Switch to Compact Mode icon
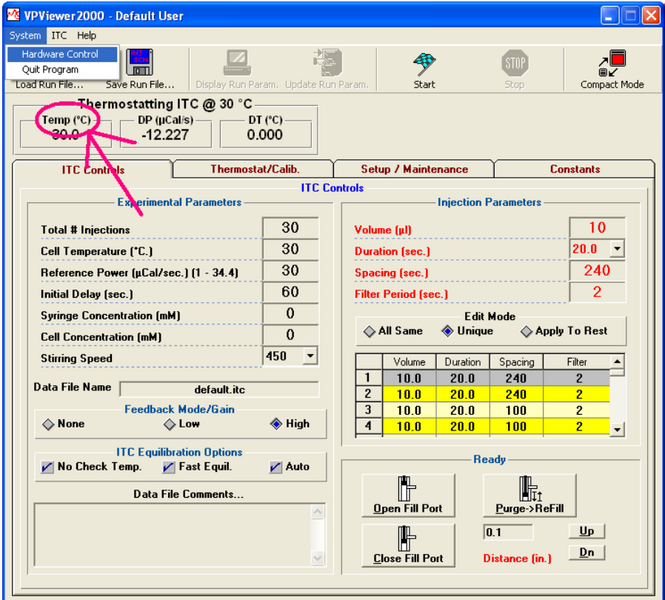The image size is (665, 600). pos(612,63)
